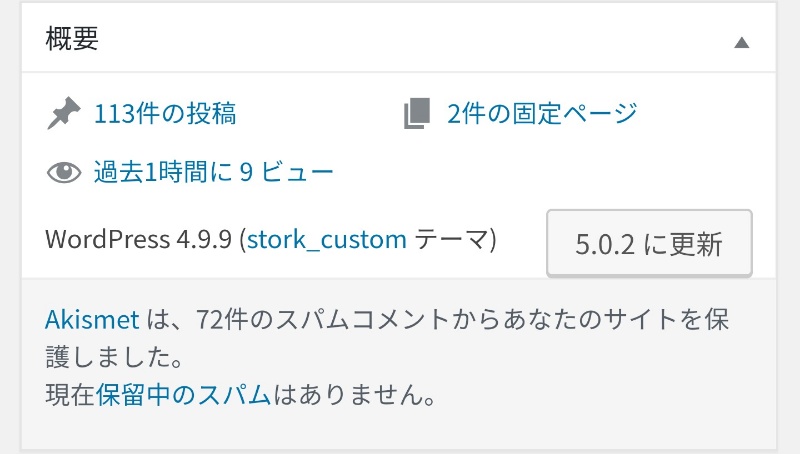Click the WordPress 4.9.9 version text

[x=139, y=240]
